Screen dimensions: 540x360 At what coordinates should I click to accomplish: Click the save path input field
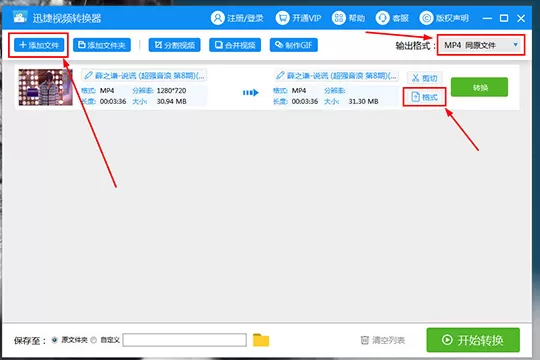(185, 340)
